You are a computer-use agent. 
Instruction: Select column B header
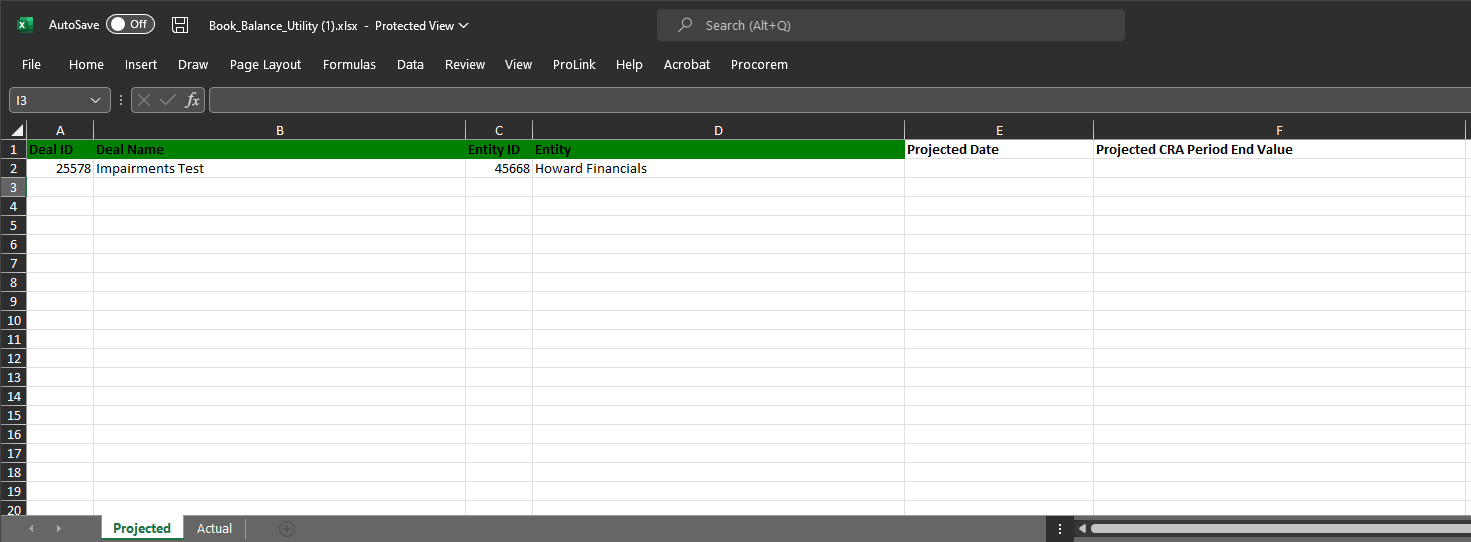click(x=279, y=130)
